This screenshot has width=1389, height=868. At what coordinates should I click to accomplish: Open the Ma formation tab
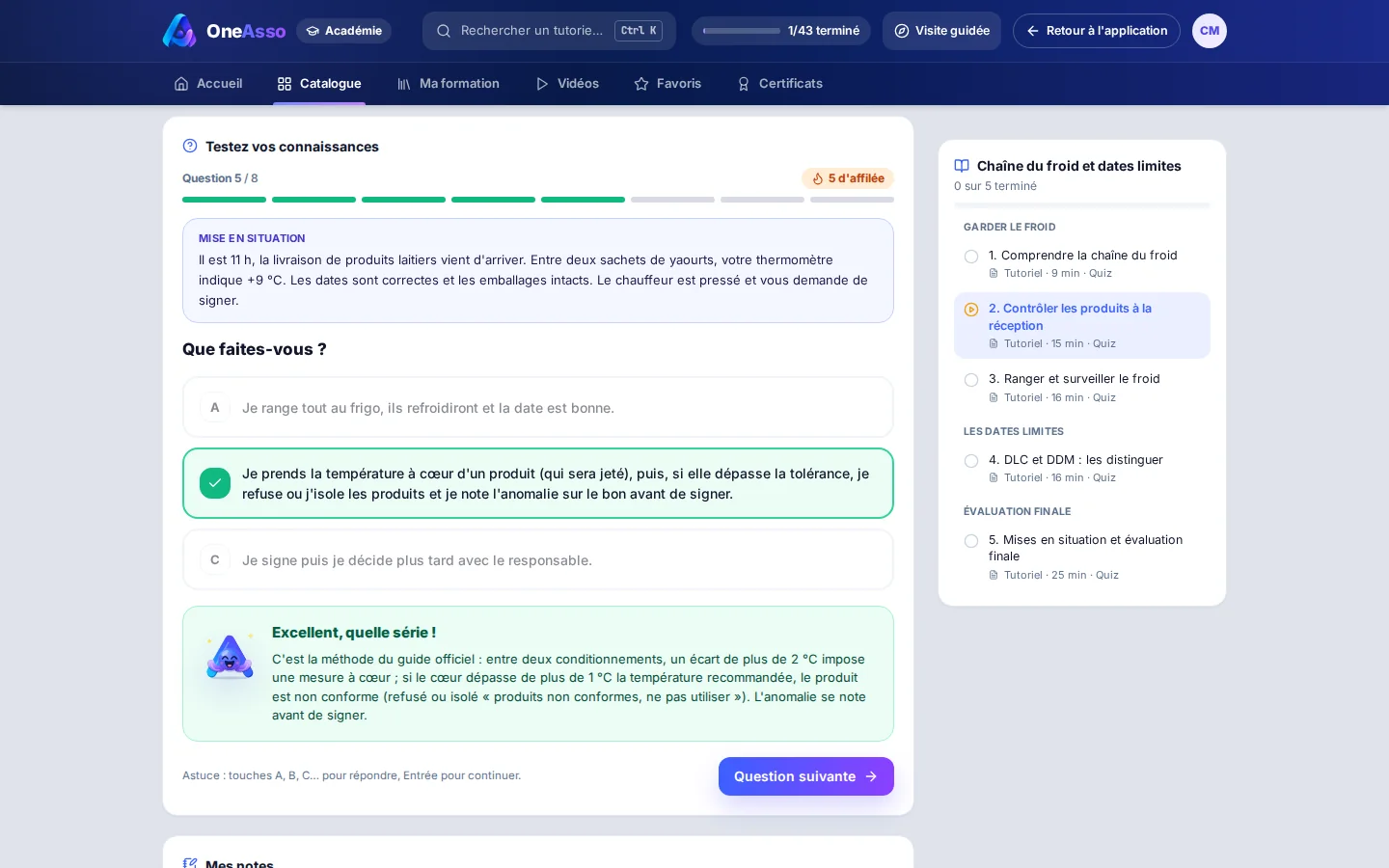tap(449, 84)
